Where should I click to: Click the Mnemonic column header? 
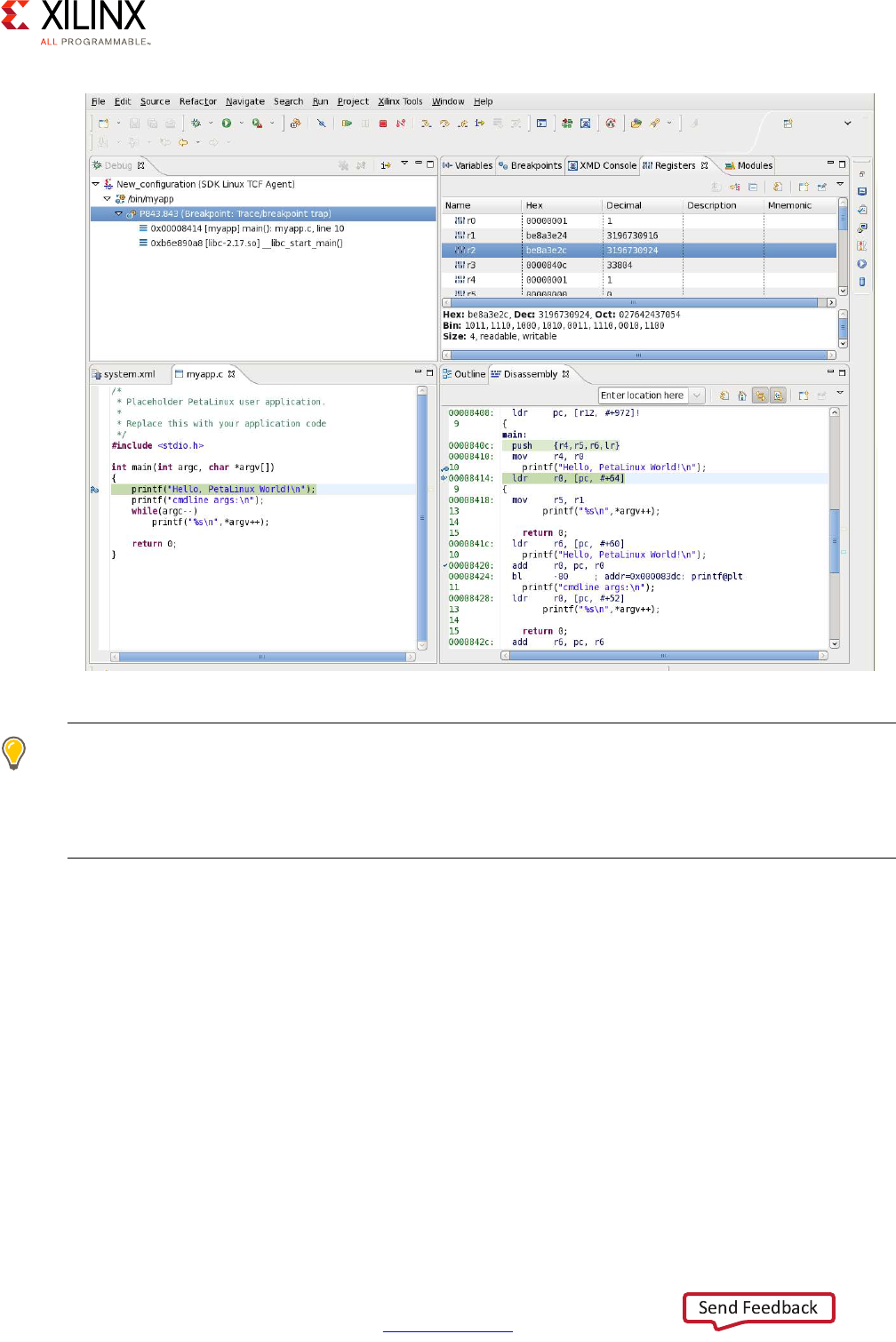[x=800, y=205]
